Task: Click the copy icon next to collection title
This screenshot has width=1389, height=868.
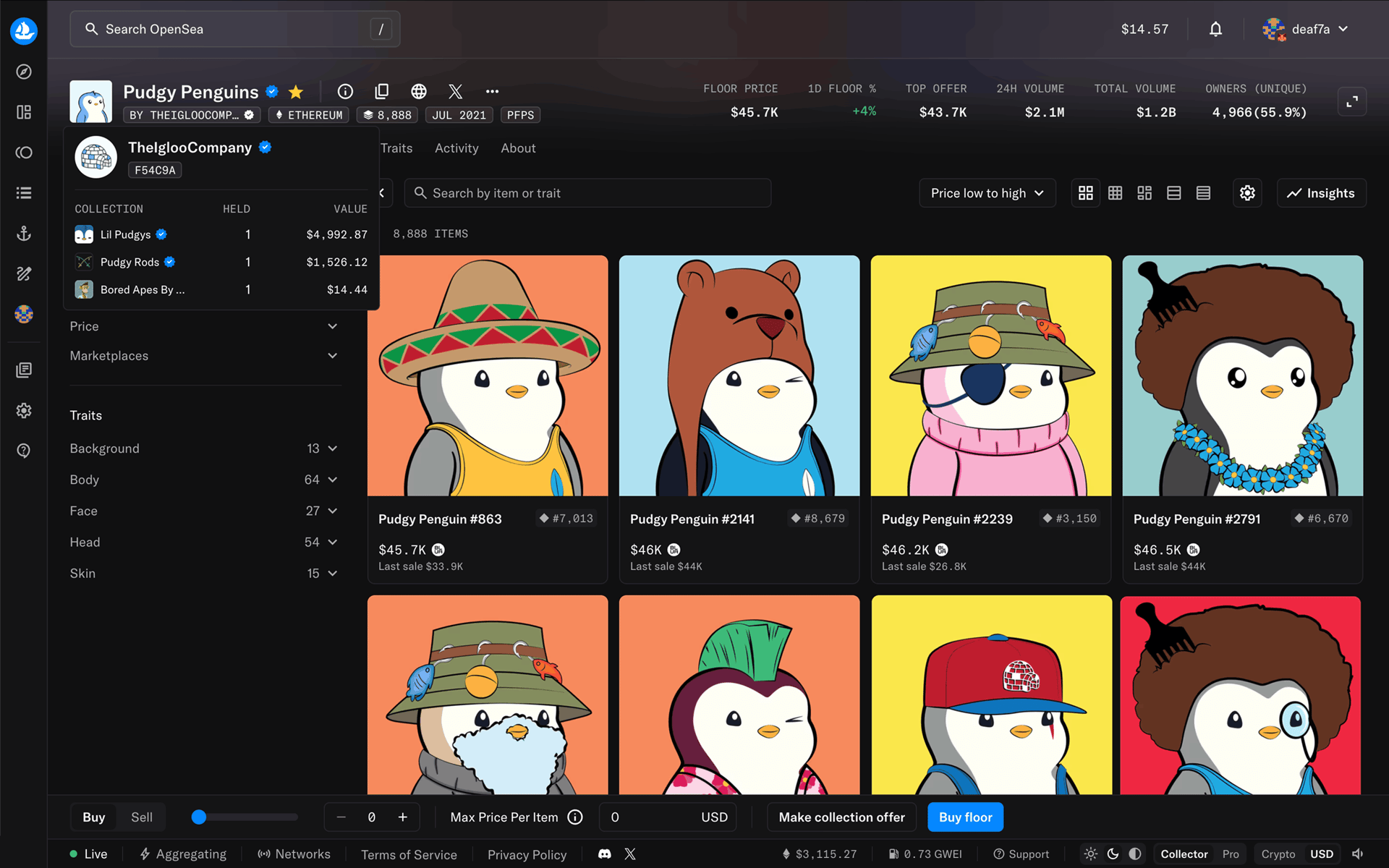Action: 382,91
